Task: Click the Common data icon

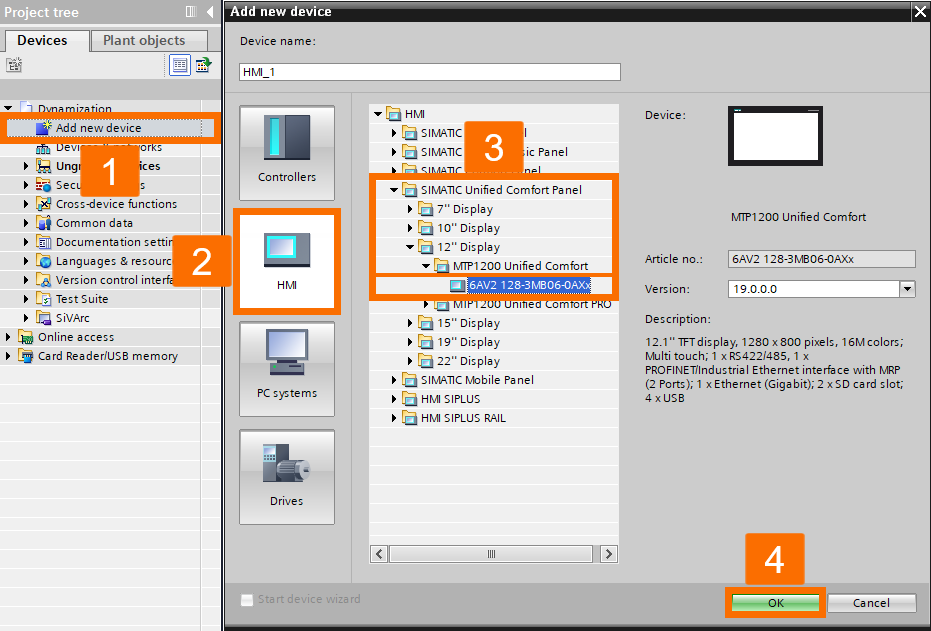Action: 43,223
